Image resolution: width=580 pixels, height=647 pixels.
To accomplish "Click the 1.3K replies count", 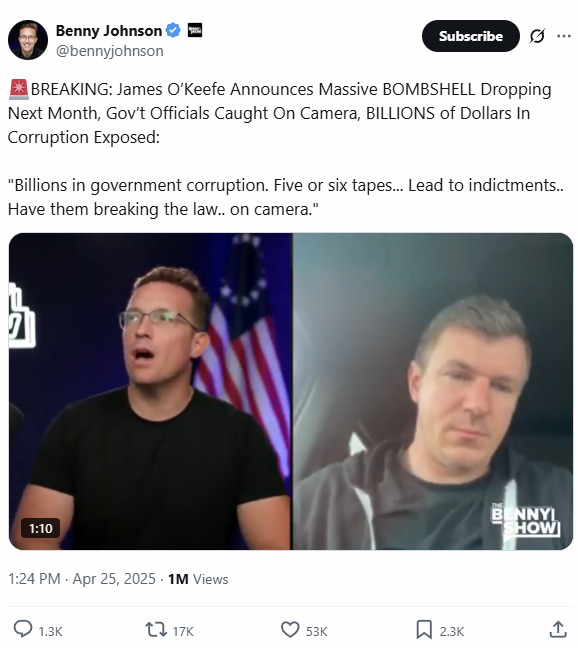I will click(50, 631).
